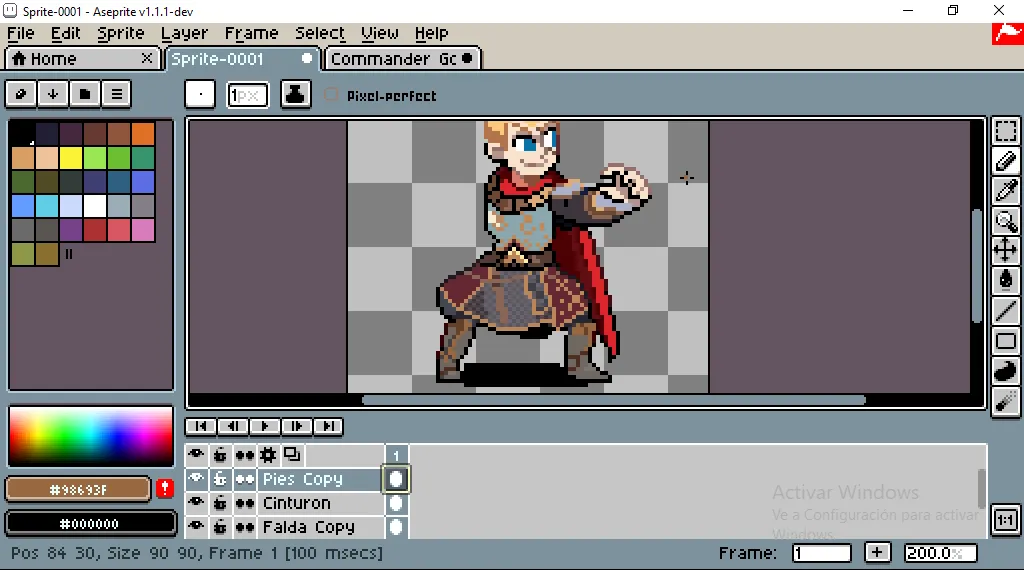1024x570 pixels.
Task: Pick a color from the spectrum
Action: [x=91, y=436]
